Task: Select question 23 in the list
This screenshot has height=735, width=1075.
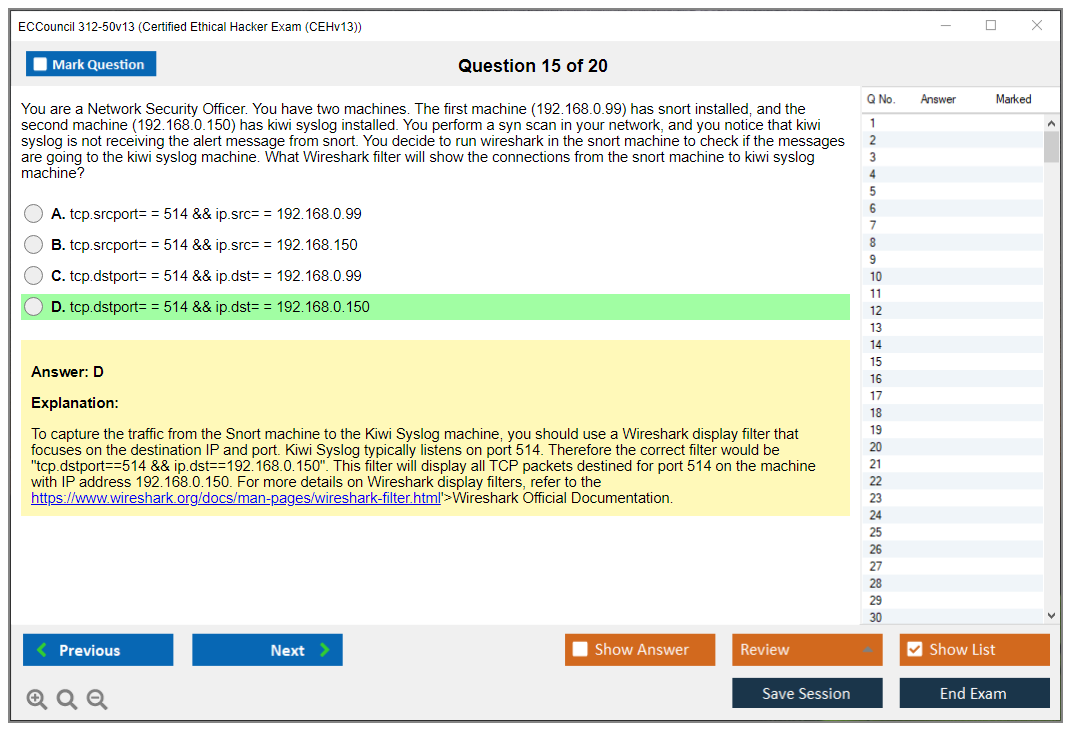Action: [953, 498]
